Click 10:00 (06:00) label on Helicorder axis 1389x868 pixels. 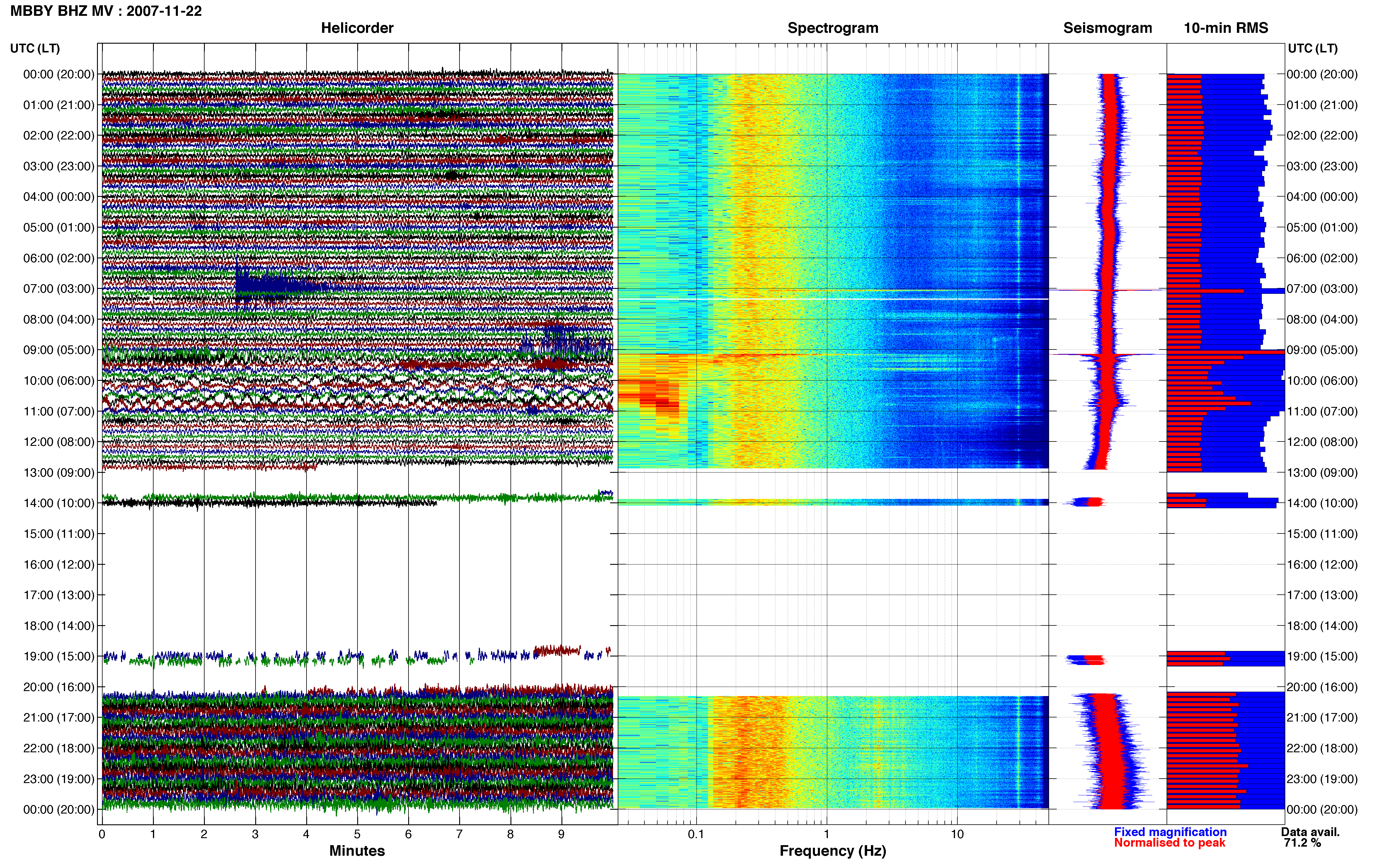[59, 381]
